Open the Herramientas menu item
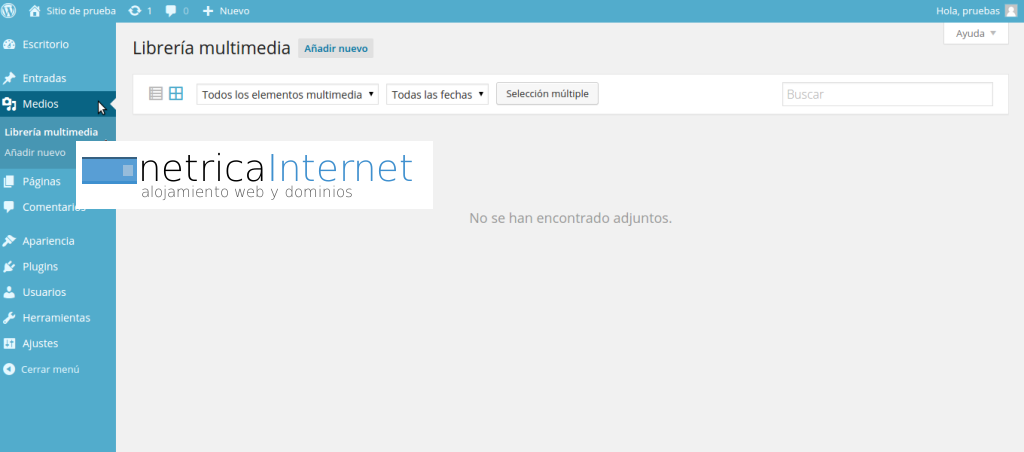Image resolution: width=1024 pixels, height=452 pixels. [57, 318]
